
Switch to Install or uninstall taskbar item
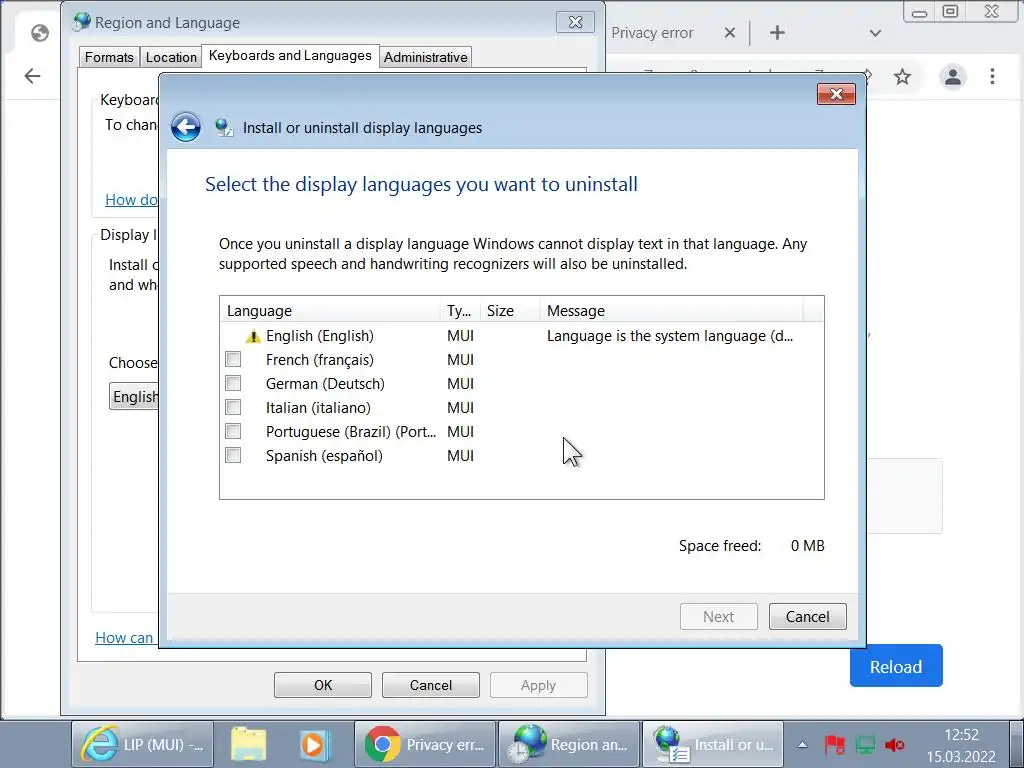713,744
